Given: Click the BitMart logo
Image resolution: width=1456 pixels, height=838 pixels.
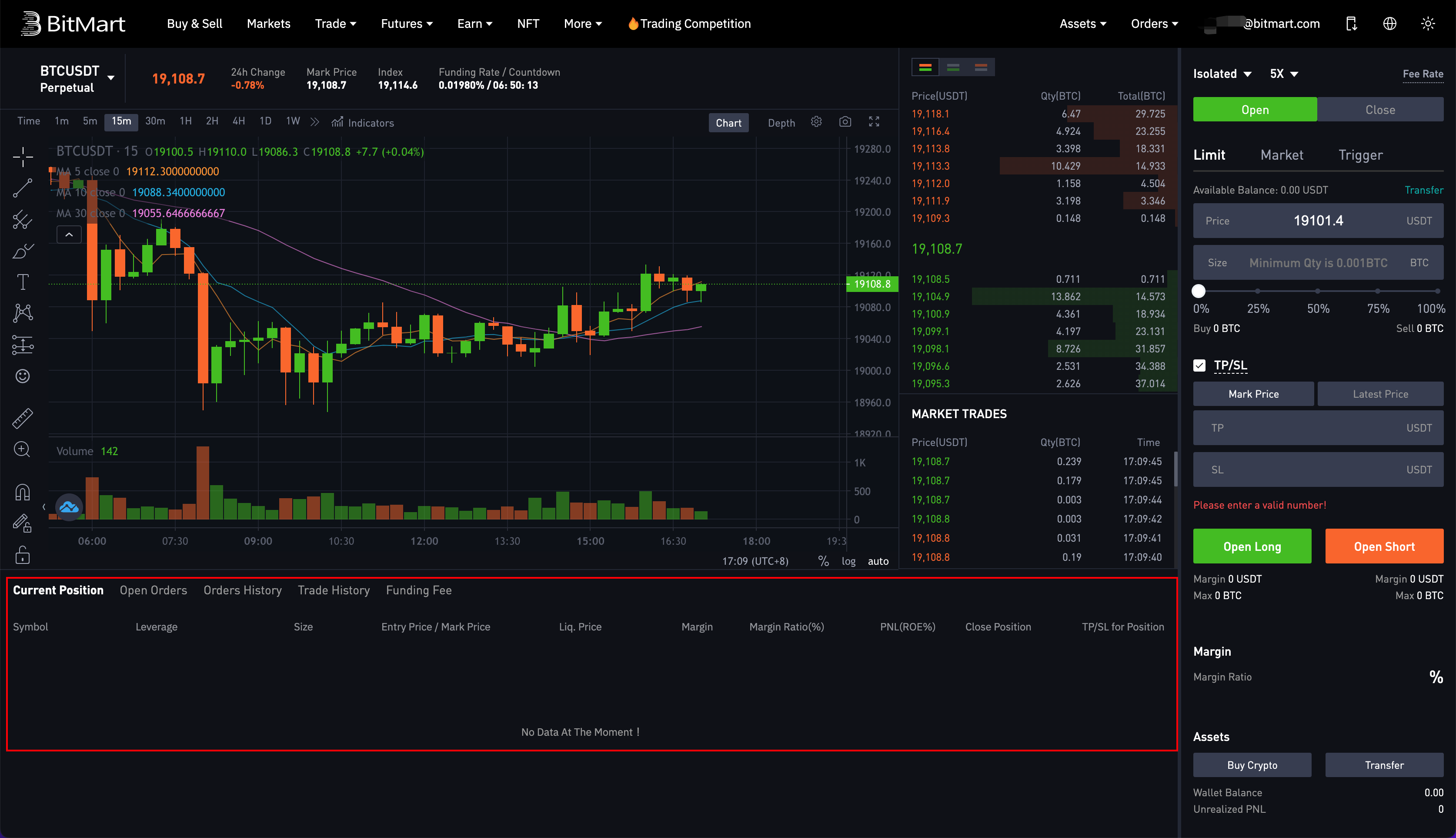Looking at the screenshot, I should 73,23.
